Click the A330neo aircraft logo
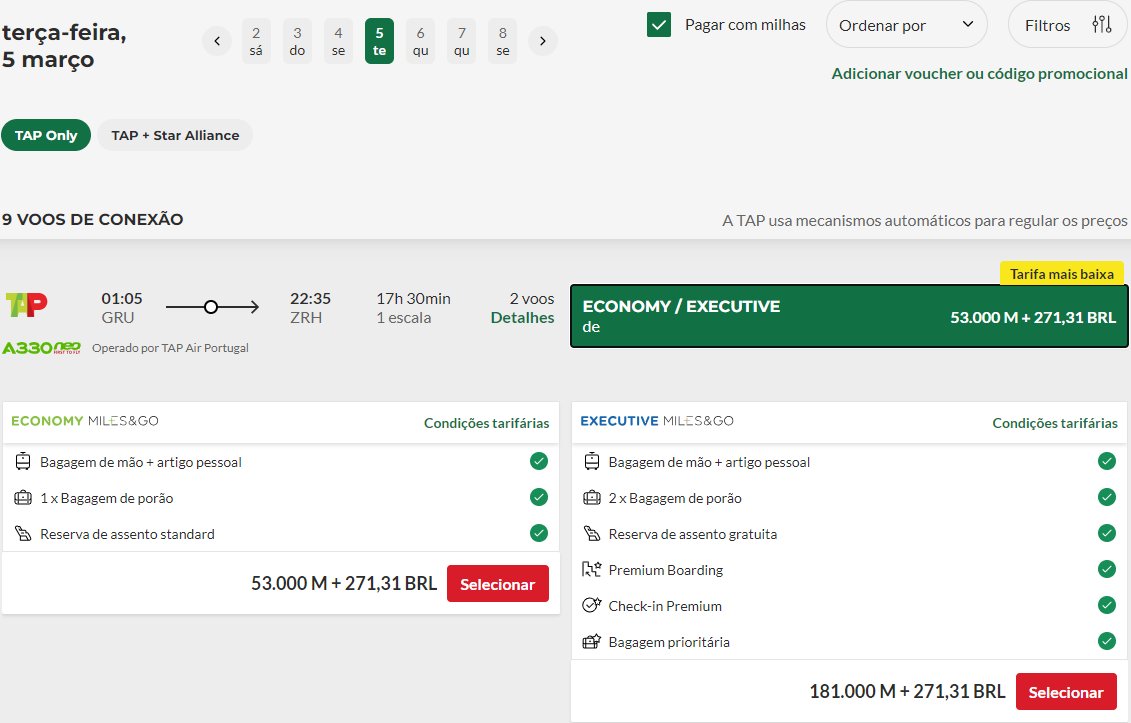1131x723 pixels. (41, 348)
